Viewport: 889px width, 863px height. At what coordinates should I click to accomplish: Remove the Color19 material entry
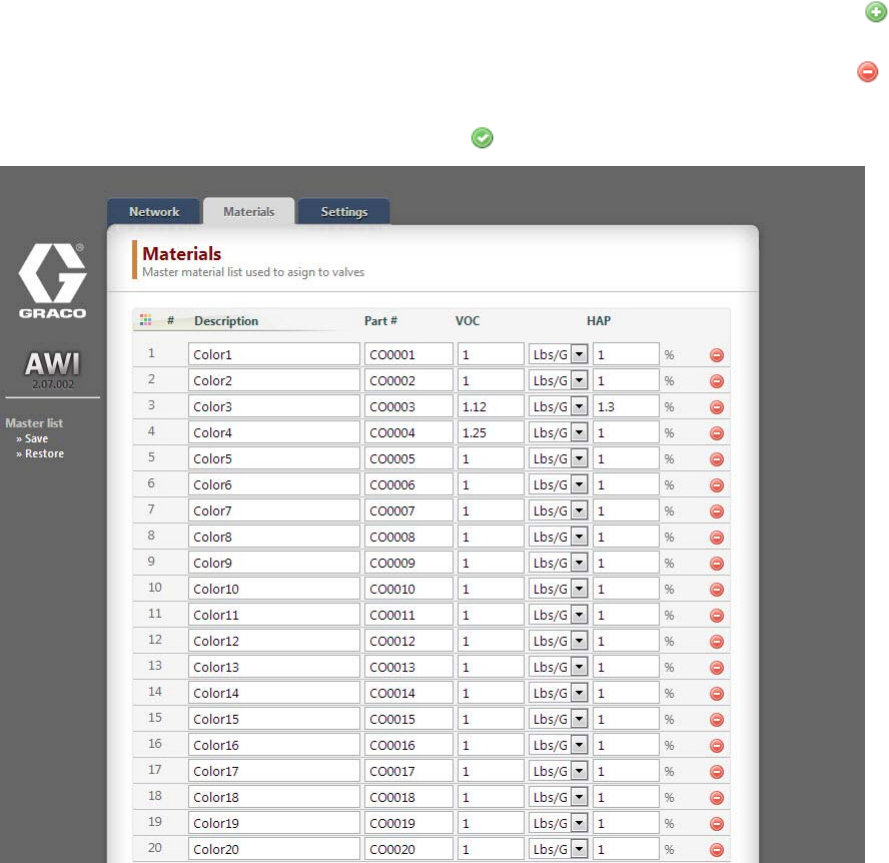click(x=717, y=824)
